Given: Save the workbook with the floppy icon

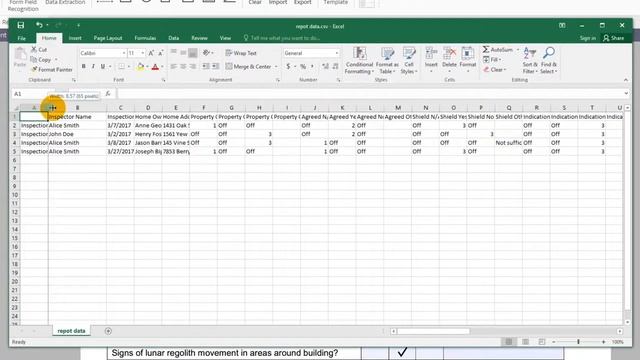Looking at the screenshot, I should pos(20,25).
